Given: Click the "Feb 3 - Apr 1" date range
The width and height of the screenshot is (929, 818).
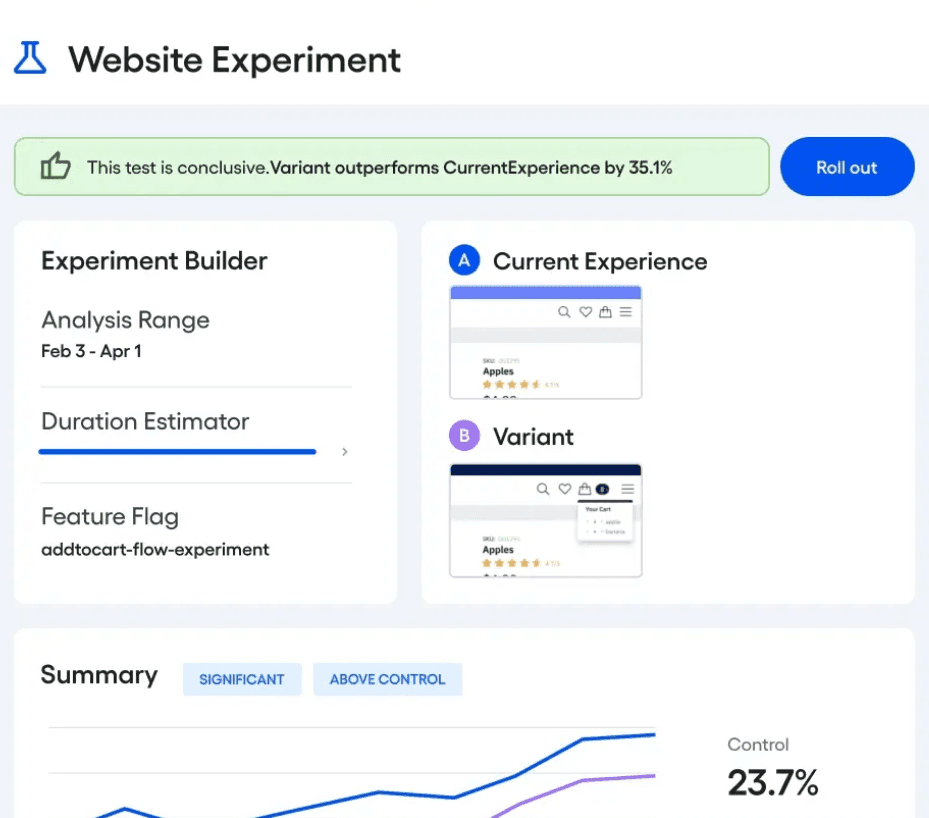Looking at the screenshot, I should (91, 351).
